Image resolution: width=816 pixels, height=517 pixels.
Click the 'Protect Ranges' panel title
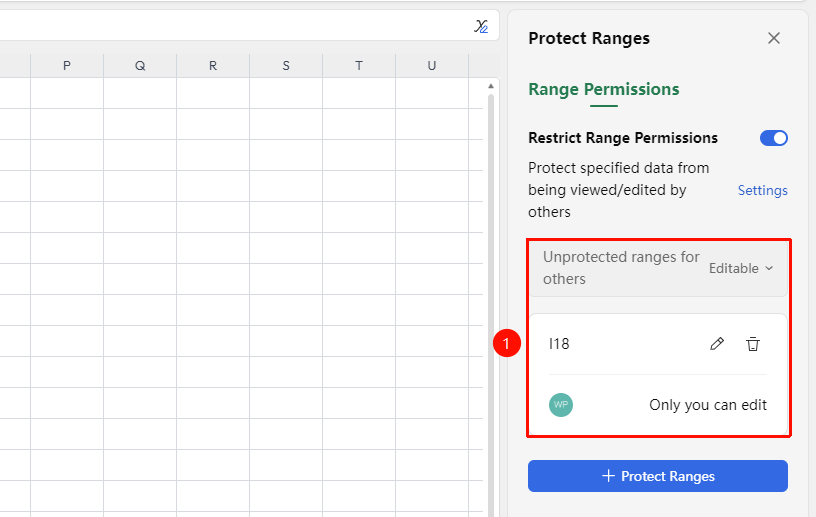(589, 38)
